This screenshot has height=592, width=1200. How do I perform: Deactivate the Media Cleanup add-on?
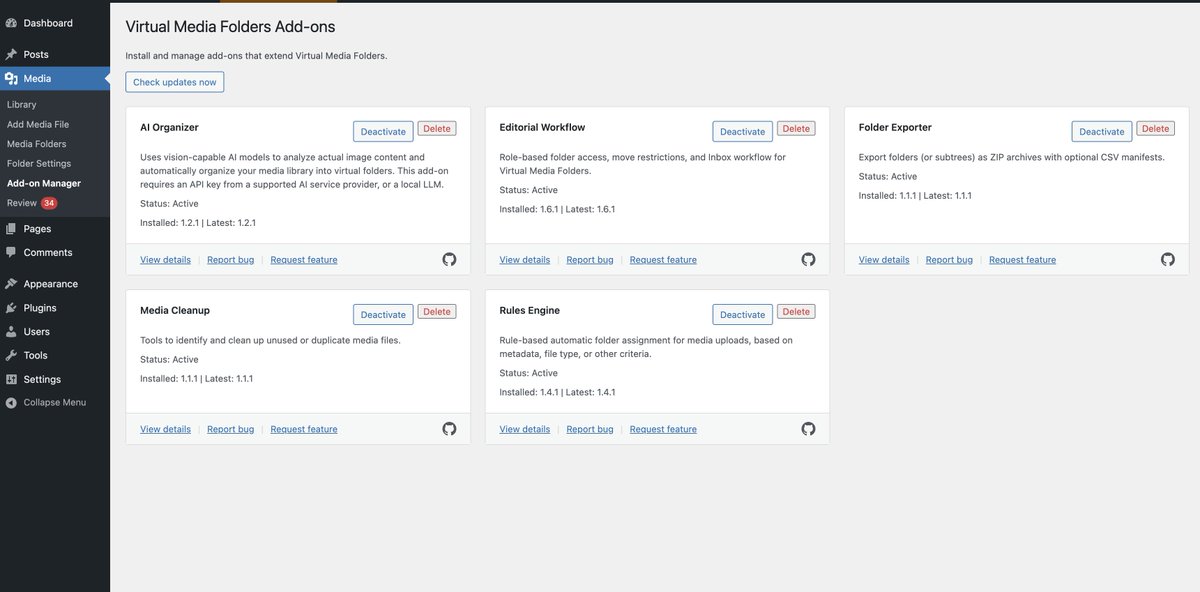(383, 314)
